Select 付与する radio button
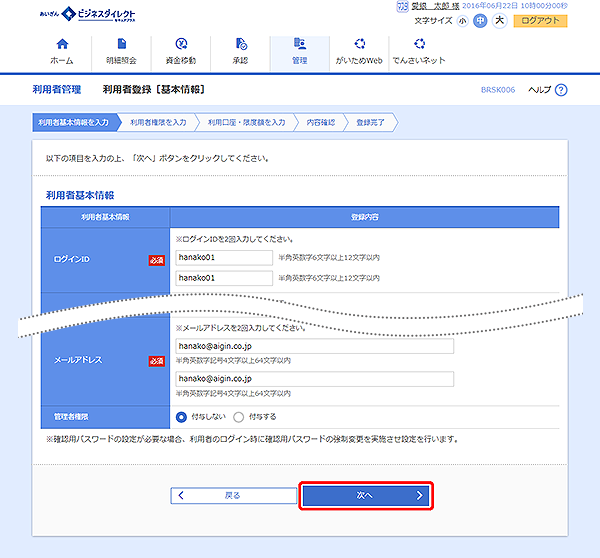The height and width of the screenshot is (558, 600). click(238, 417)
